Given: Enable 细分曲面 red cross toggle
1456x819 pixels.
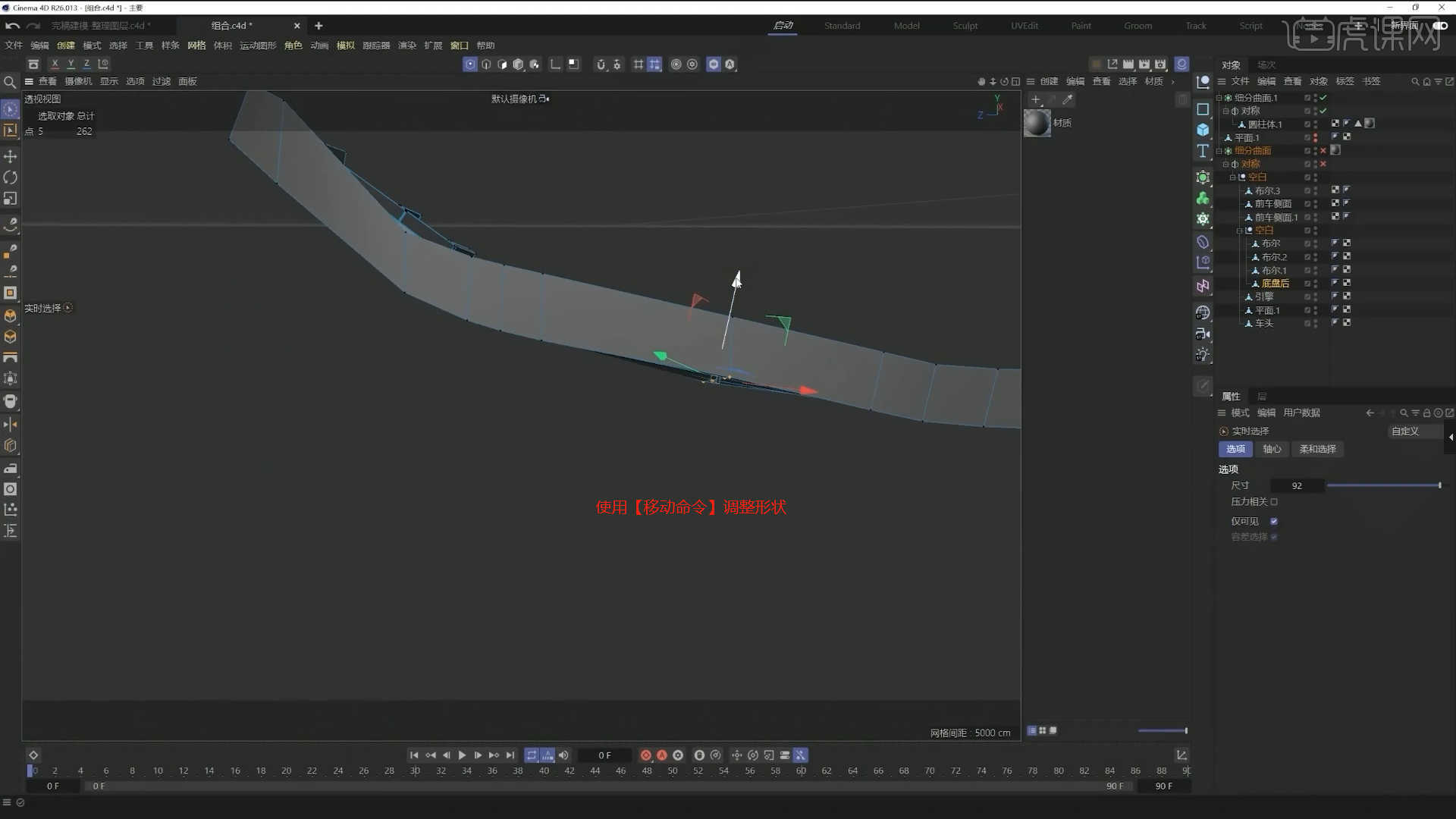Looking at the screenshot, I should (x=1323, y=151).
